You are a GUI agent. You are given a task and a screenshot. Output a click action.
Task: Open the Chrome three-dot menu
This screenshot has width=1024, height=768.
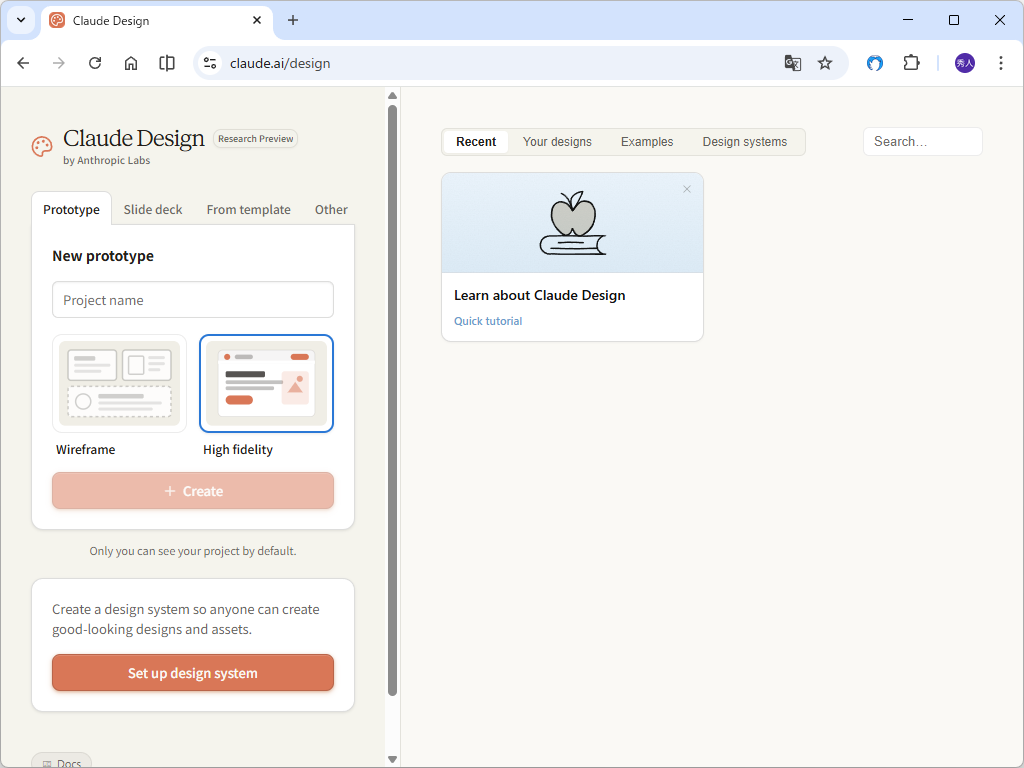pos(1001,63)
